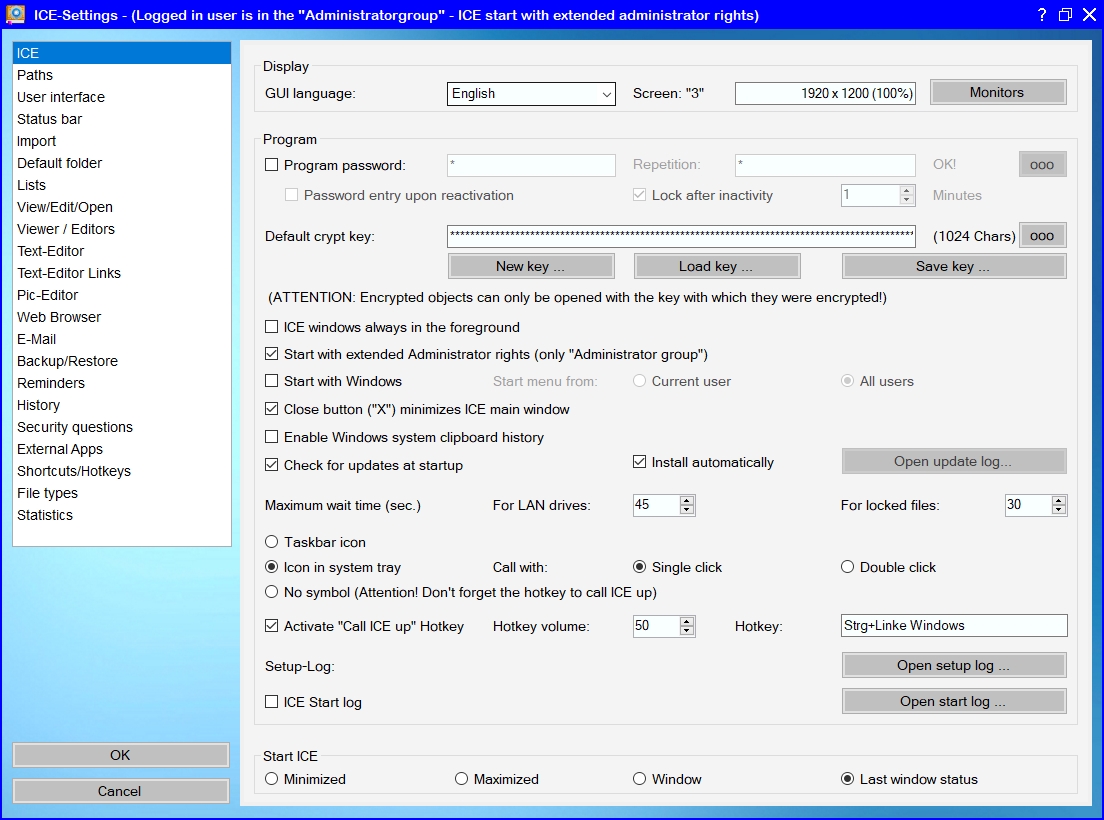1104x820 pixels.
Task: Click the Monitors button
Action: coord(997,93)
